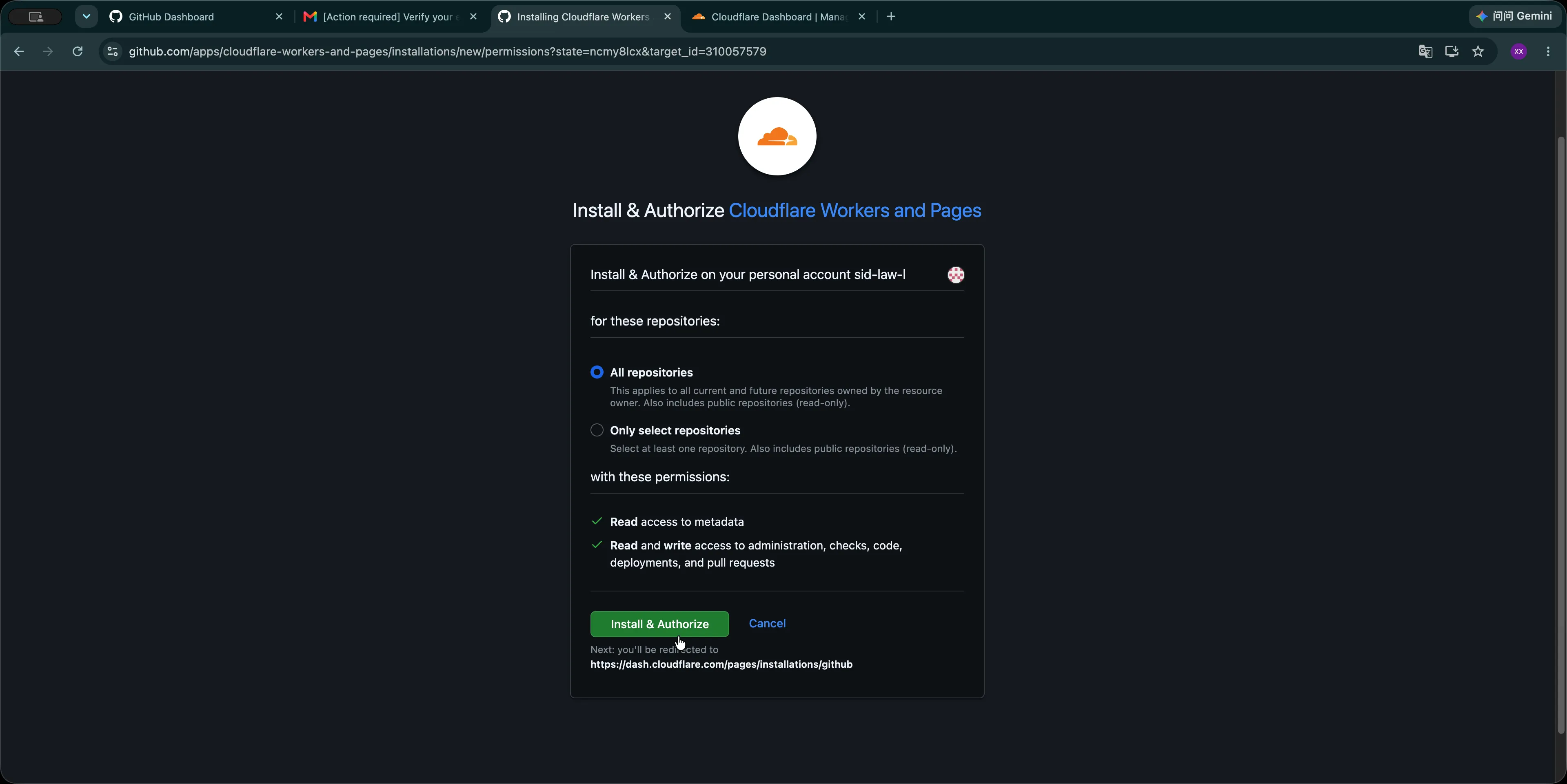Screen dimensions: 1567x784
Task: Click the dash.cloudflare.com redirect URL text
Action: click(721, 664)
